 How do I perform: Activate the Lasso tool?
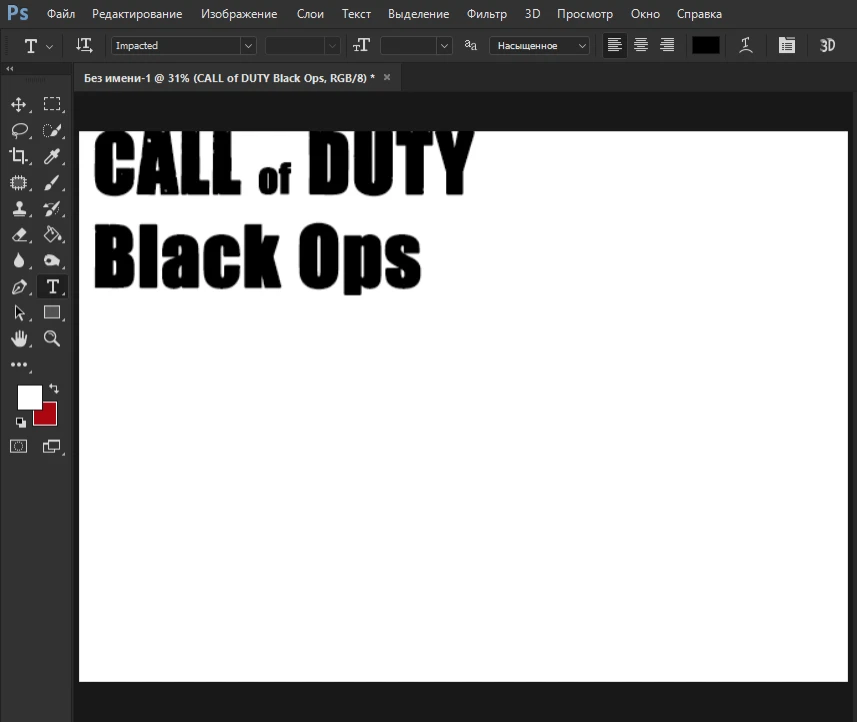pos(19,130)
